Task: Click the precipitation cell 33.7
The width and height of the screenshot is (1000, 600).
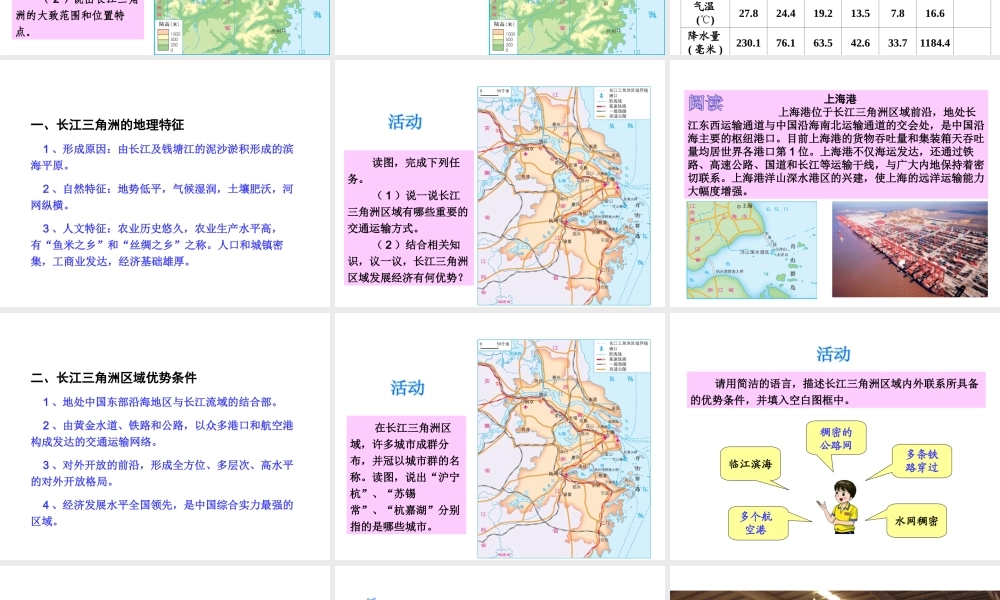Action: click(897, 42)
